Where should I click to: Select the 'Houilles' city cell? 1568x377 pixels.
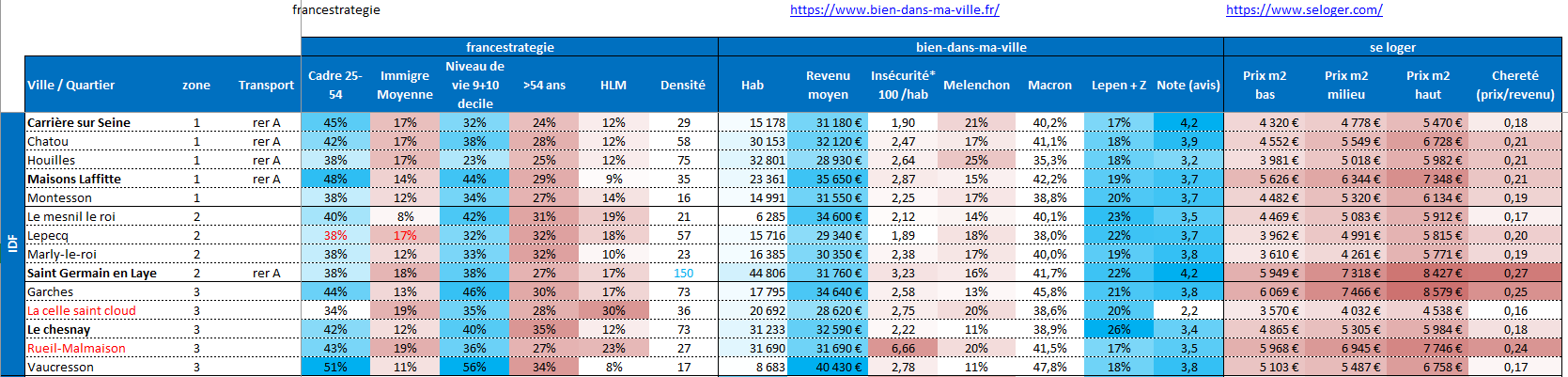click(96, 160)
